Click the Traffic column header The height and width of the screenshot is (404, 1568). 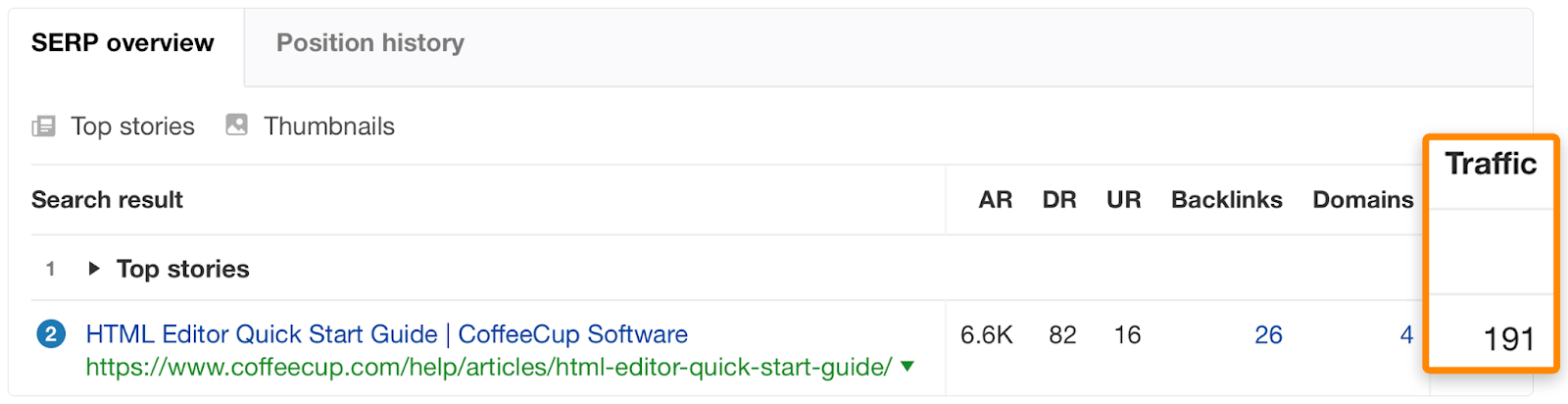point(1491,164)
